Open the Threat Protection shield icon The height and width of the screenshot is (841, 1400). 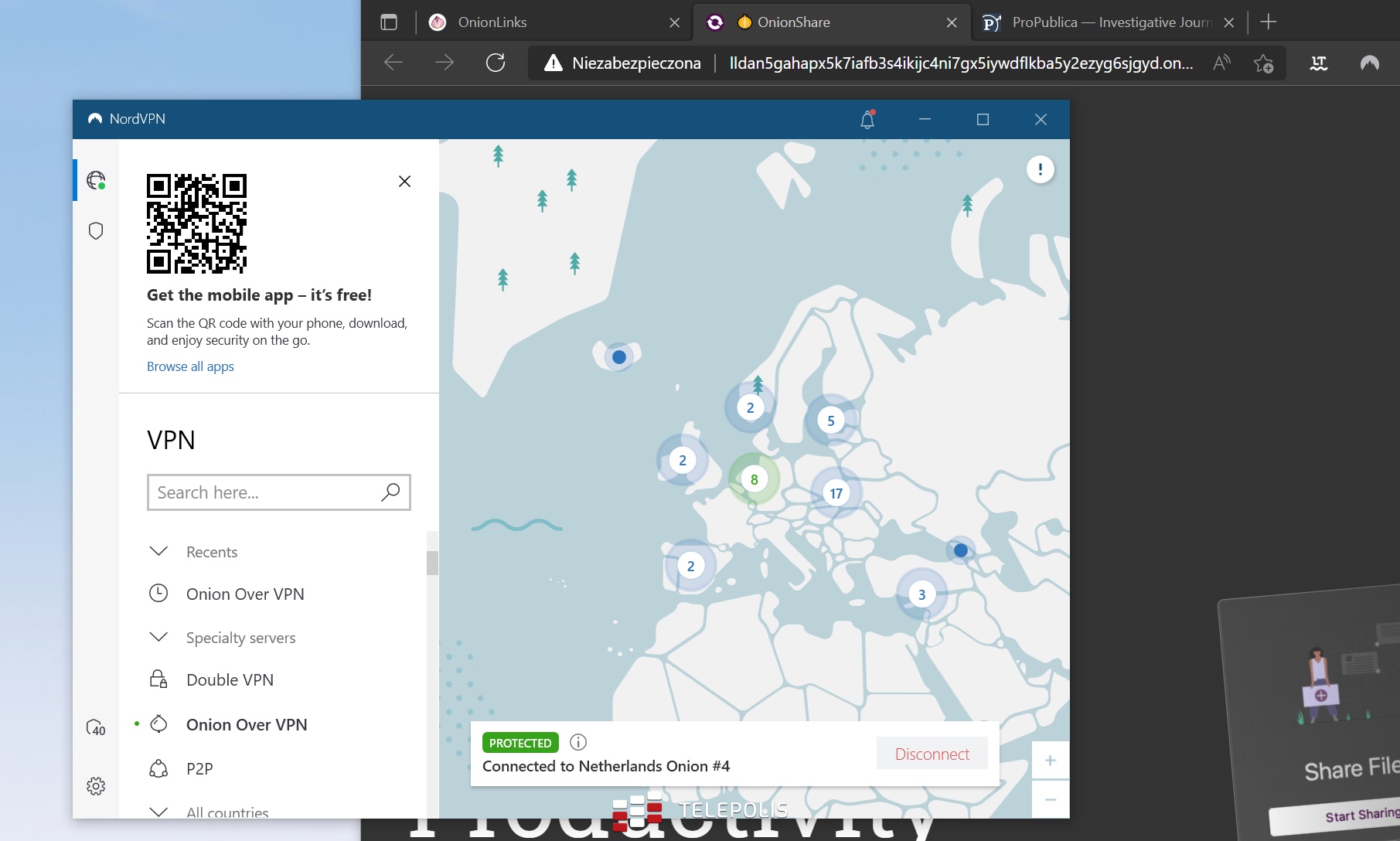tap(96, 231)
